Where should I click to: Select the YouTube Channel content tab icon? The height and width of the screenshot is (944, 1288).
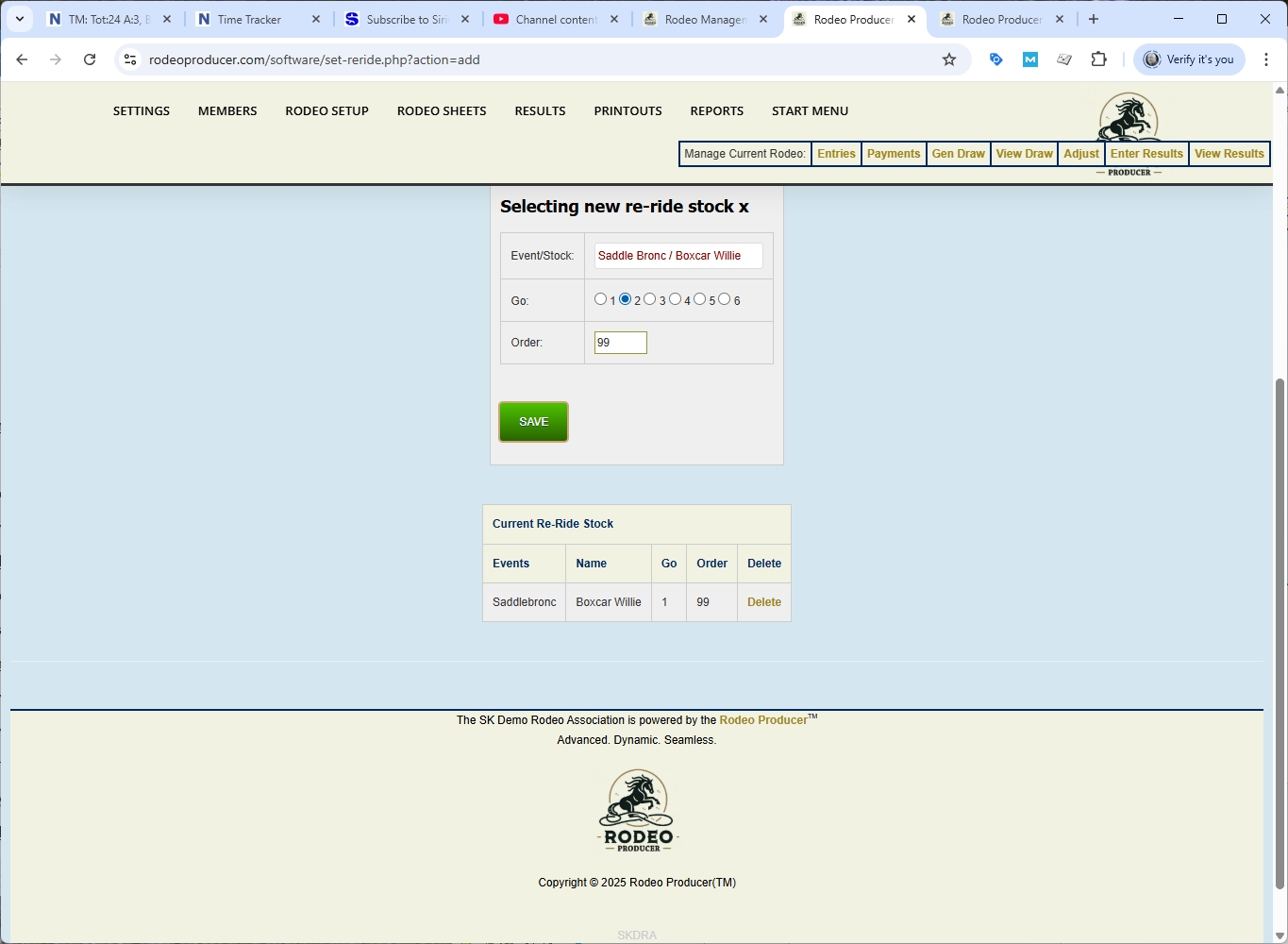(x=500, y=18)
